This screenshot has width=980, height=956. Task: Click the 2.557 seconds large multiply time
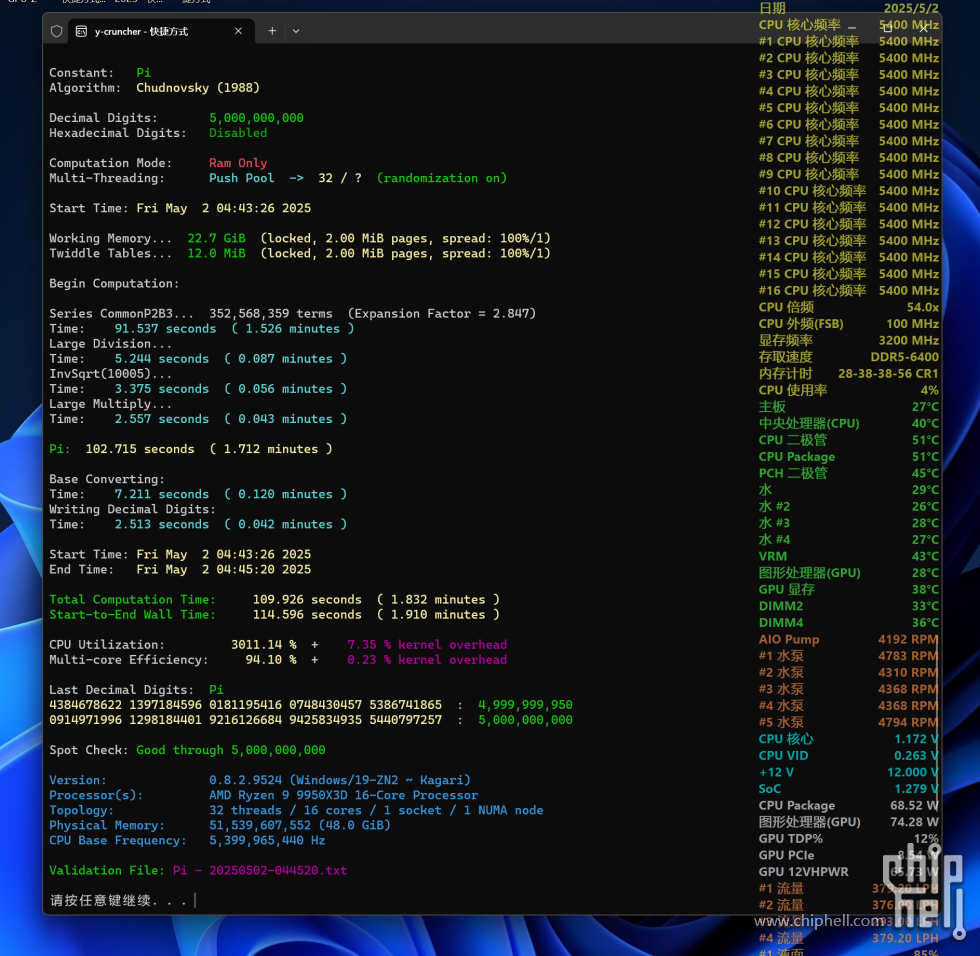tap(161, 419)
